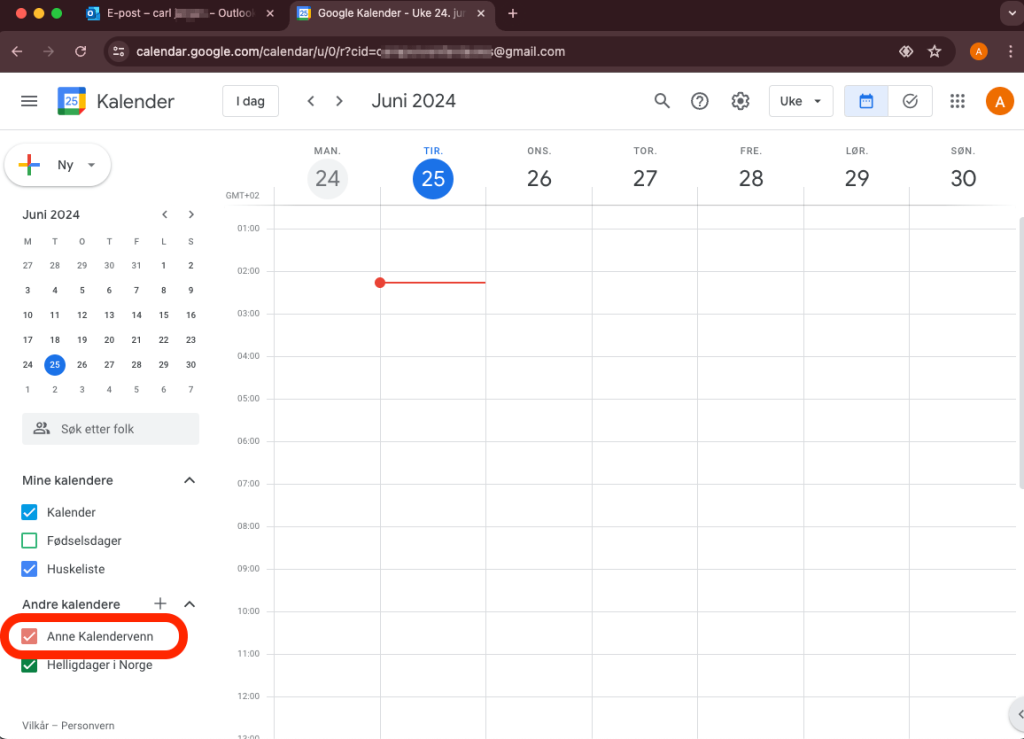Switch to the Tasks checkmark view
1024x739 pixels.
tap(910, 101)
